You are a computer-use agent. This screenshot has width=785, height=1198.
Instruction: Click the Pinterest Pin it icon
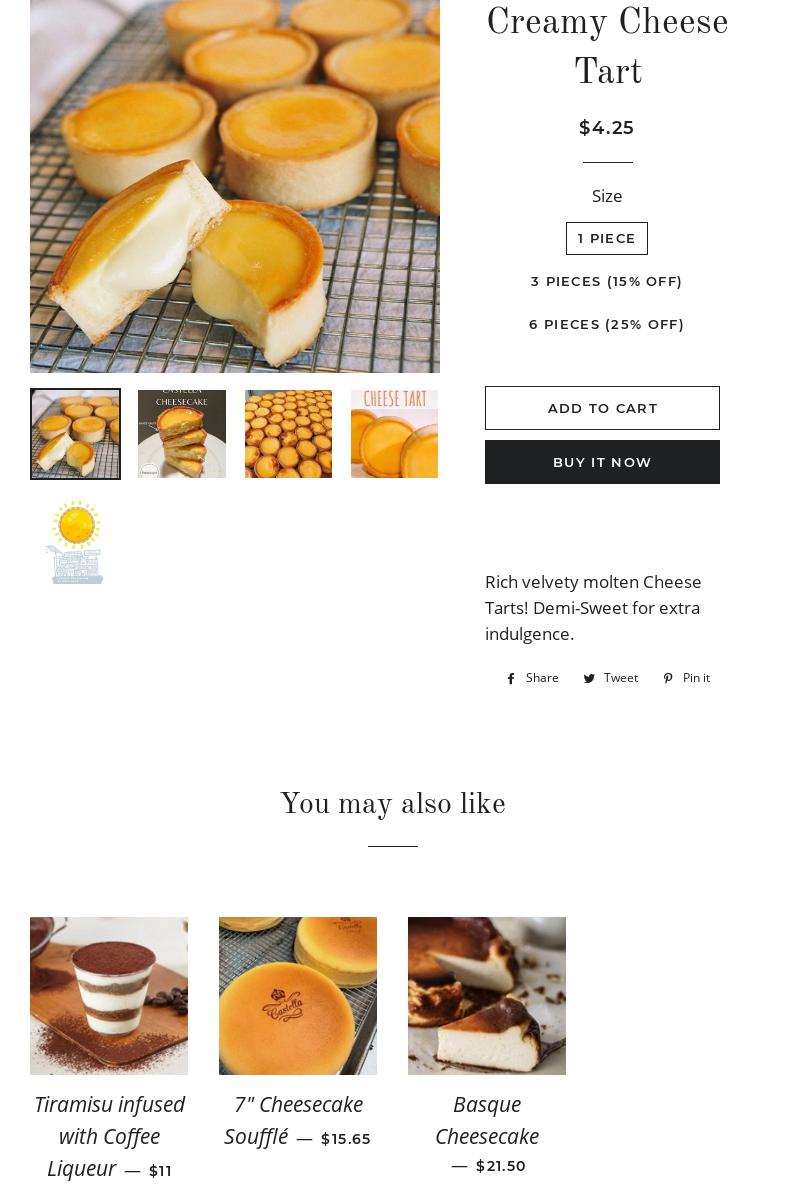pos(668,679)
